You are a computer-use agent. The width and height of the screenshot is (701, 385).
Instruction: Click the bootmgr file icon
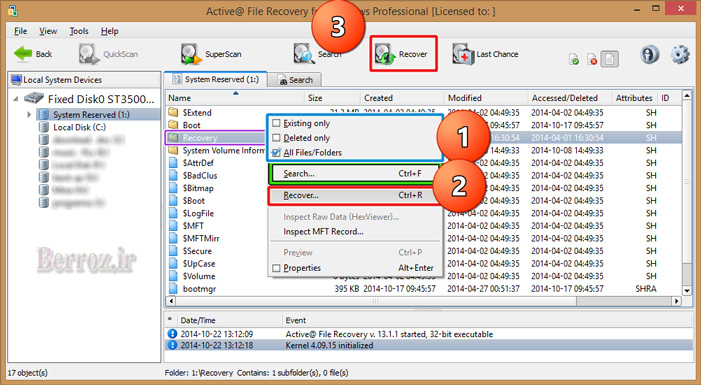[x=173, y=288]
